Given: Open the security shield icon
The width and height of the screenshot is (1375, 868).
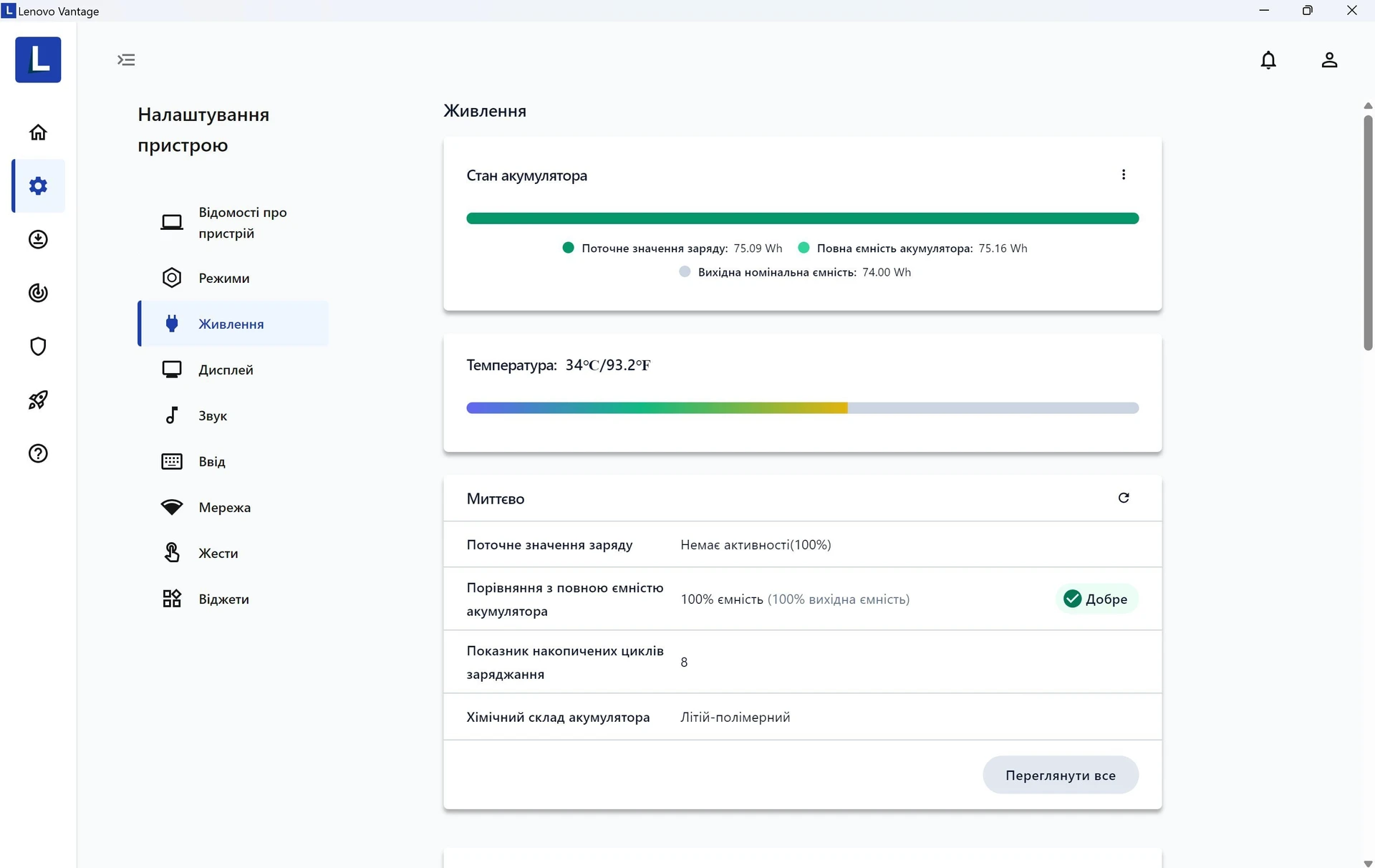Looking at the screenshot, I should click(38, 347).
